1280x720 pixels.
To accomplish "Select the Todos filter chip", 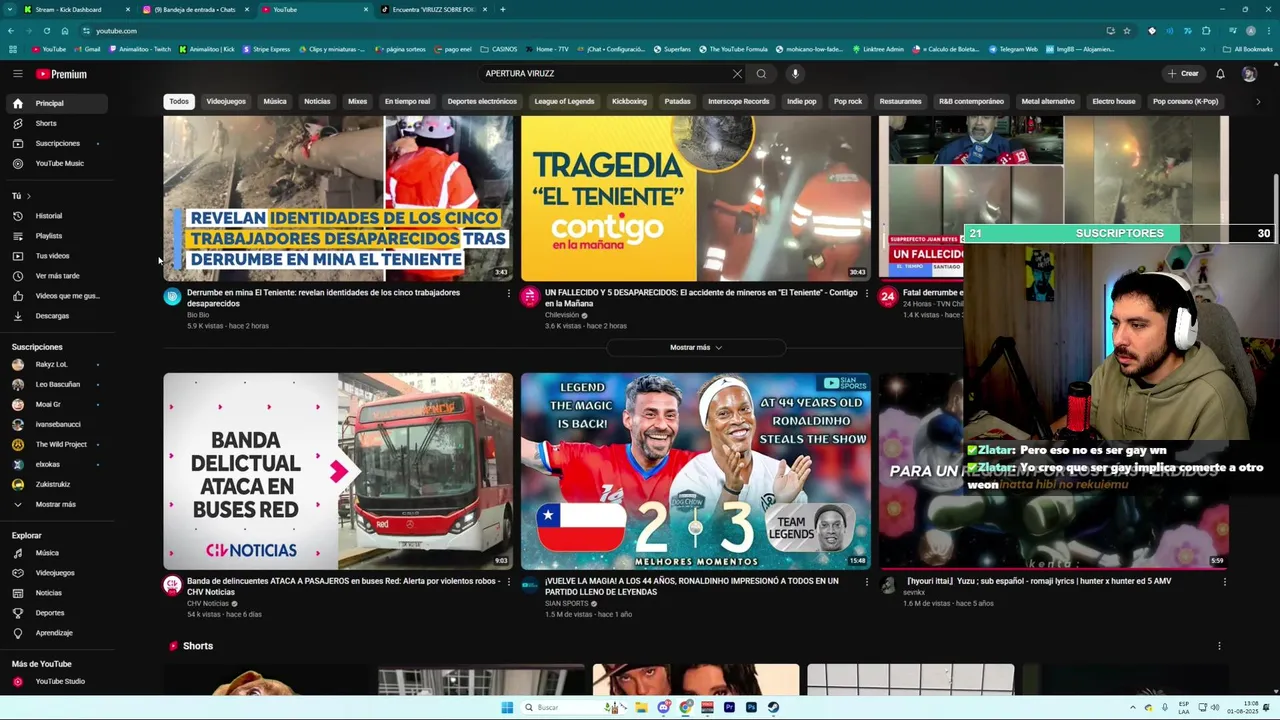I will coord(179,101).
